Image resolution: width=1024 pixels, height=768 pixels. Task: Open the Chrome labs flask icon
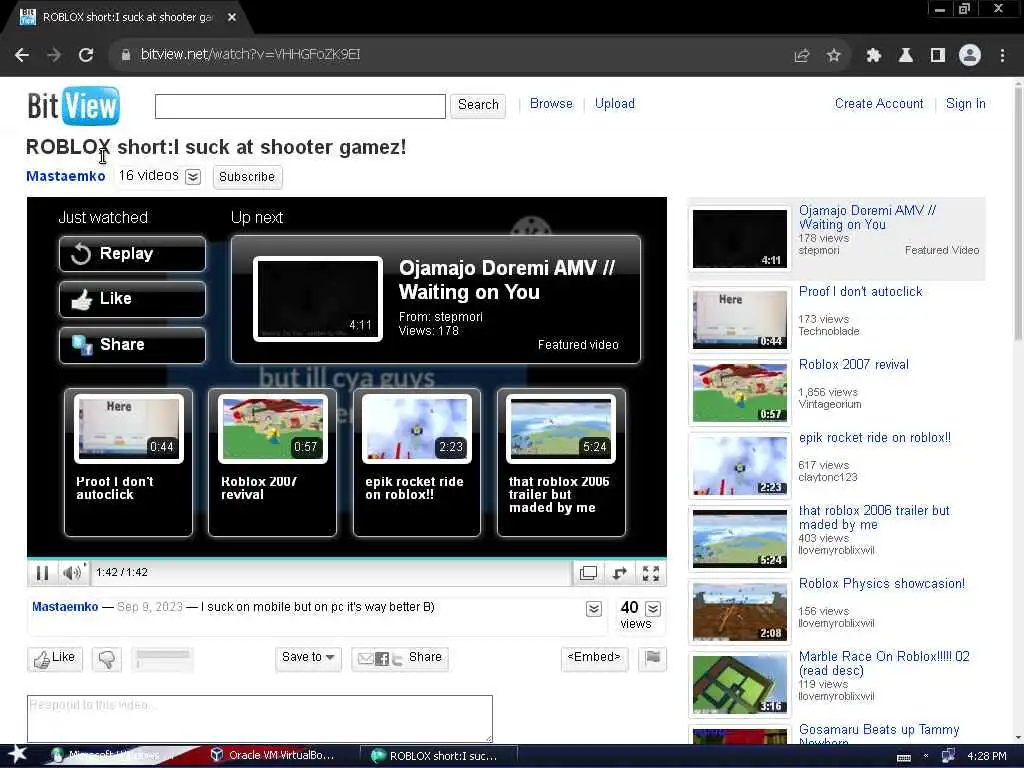point(905,56)
